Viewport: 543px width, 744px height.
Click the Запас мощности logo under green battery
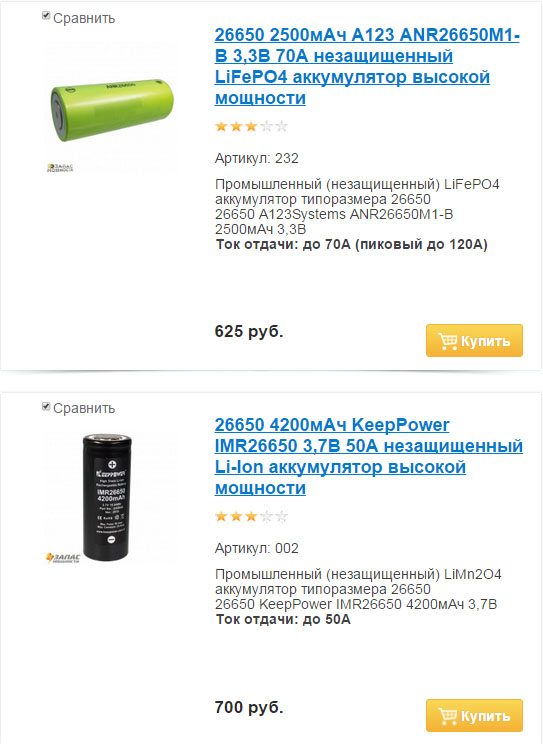point(60,167)
